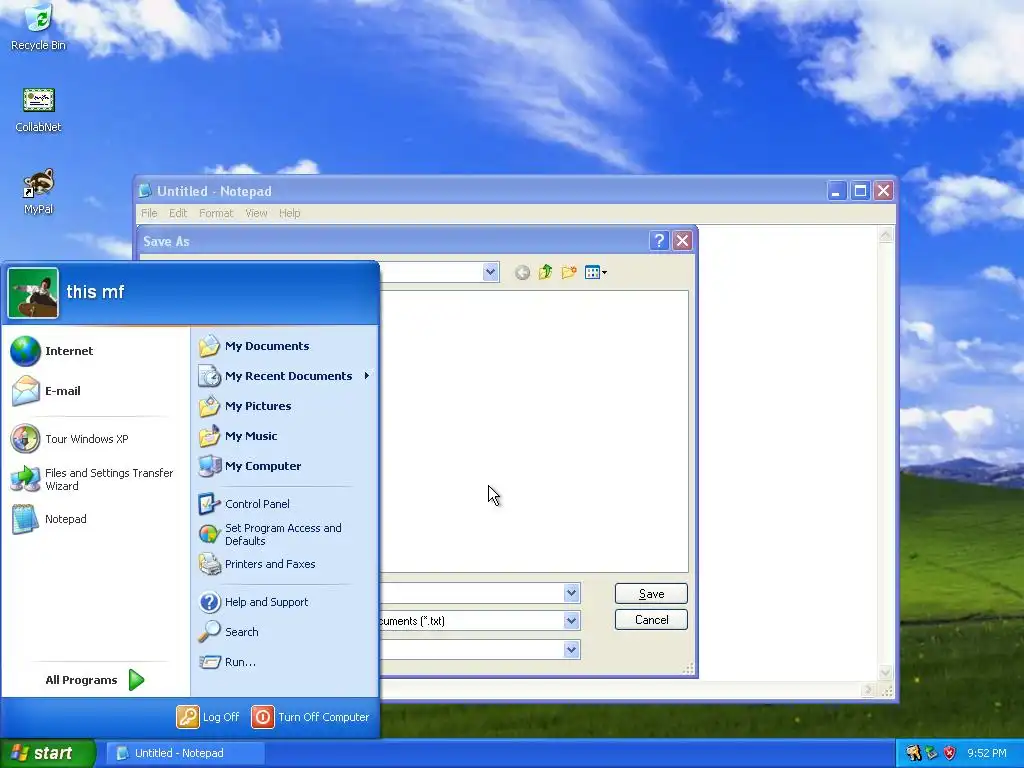Open E-mail from Start menu
This screenshot has width=1024, height=768.
(95, 391)
